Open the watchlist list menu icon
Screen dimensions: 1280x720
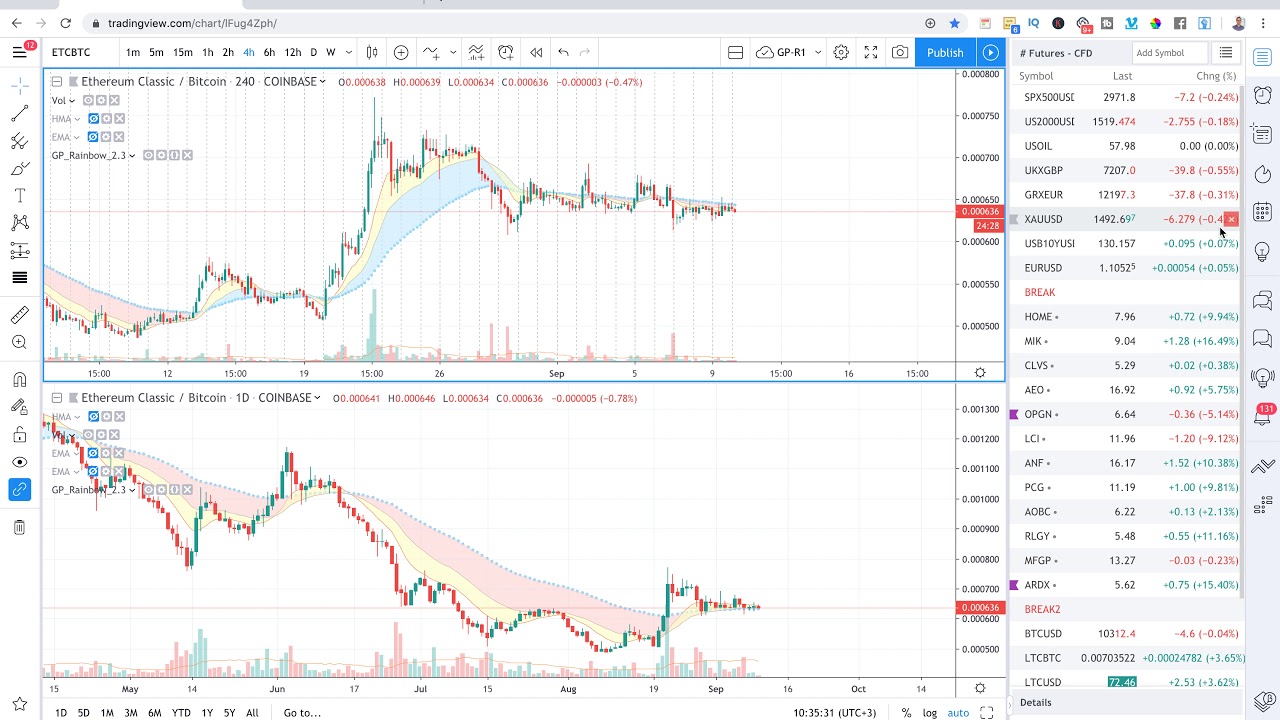tap(1225, 52)
